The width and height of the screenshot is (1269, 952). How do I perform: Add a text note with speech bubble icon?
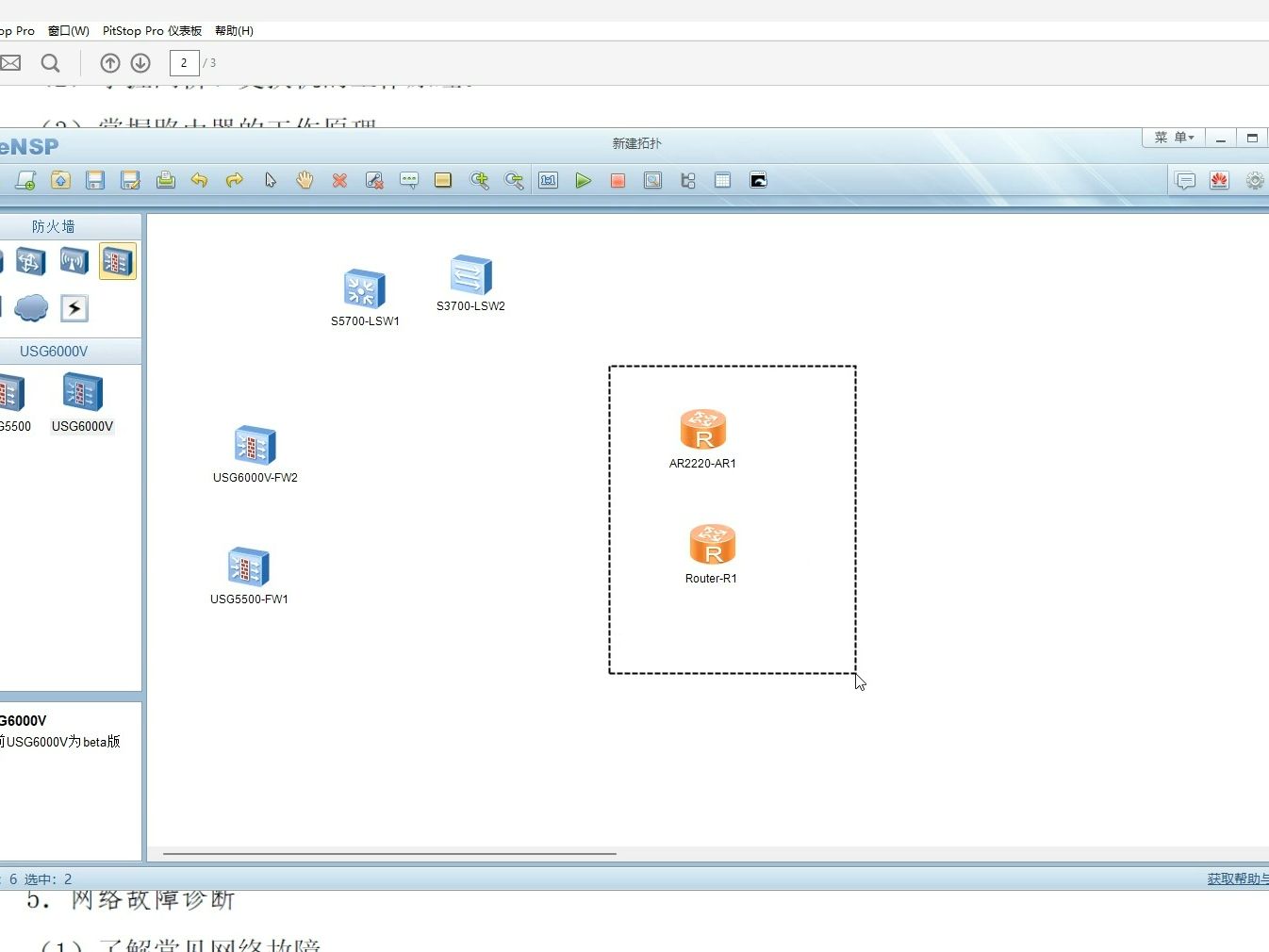tap(409, 180)
